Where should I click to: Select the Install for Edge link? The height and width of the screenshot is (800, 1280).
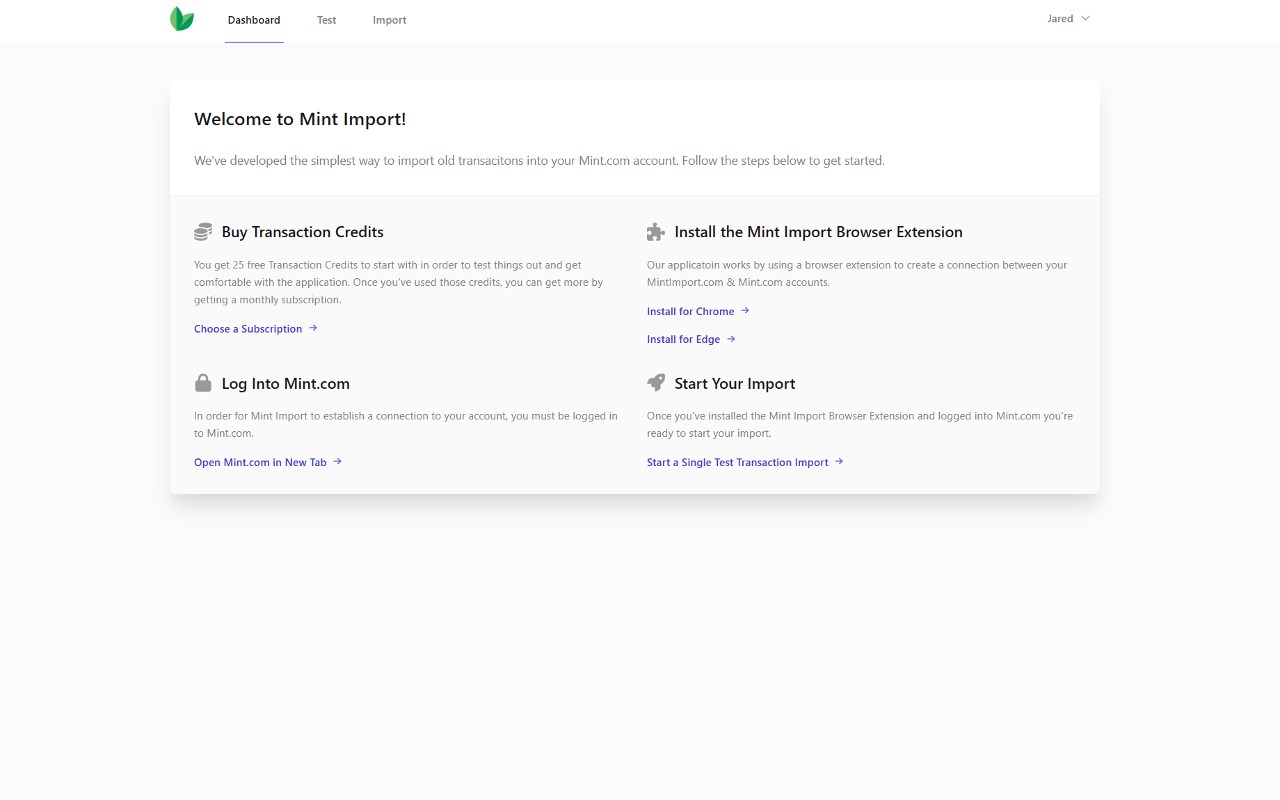pyautogui.click(x=683, y=340)
